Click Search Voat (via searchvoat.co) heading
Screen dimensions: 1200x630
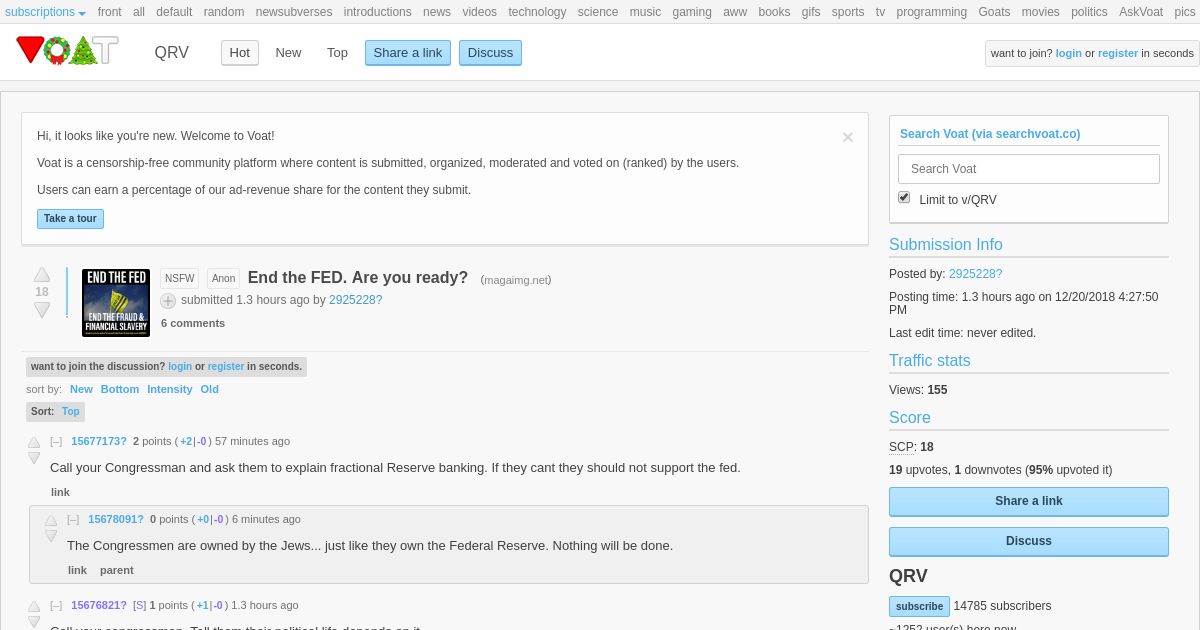(990, 134)
